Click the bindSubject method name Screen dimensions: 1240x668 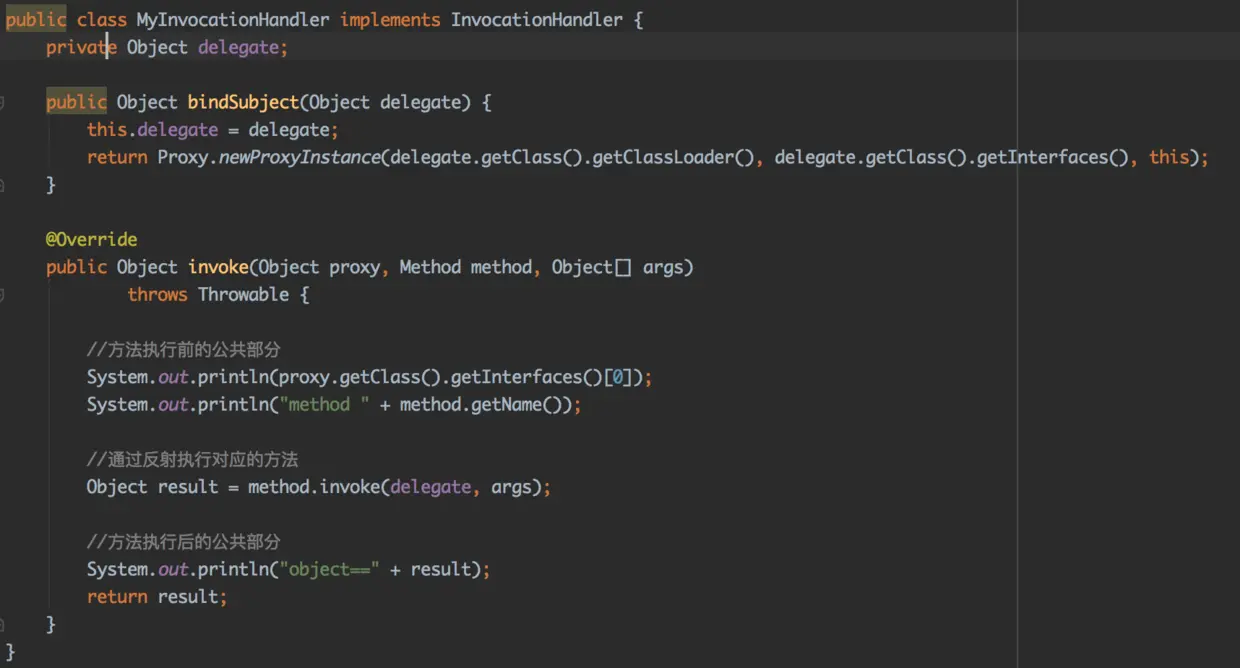tap(243, 102)
